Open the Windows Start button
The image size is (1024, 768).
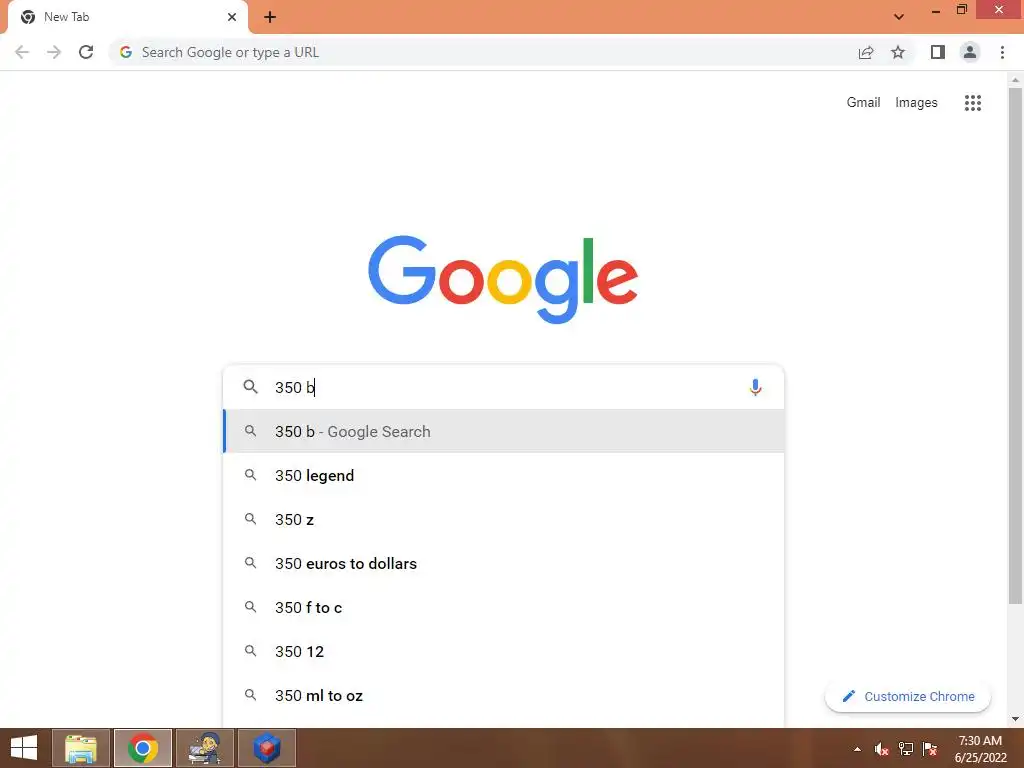[24, 748]
